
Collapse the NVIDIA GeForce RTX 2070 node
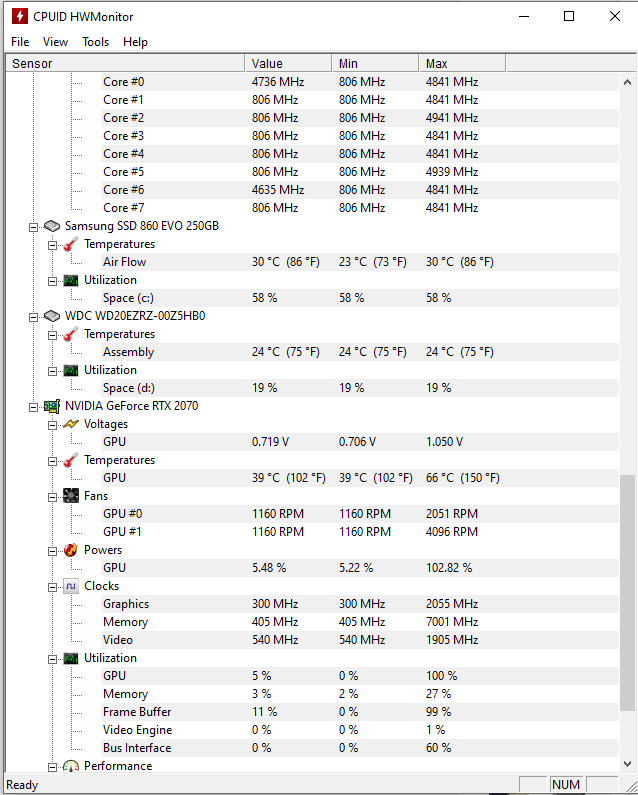tap(34, 406)
